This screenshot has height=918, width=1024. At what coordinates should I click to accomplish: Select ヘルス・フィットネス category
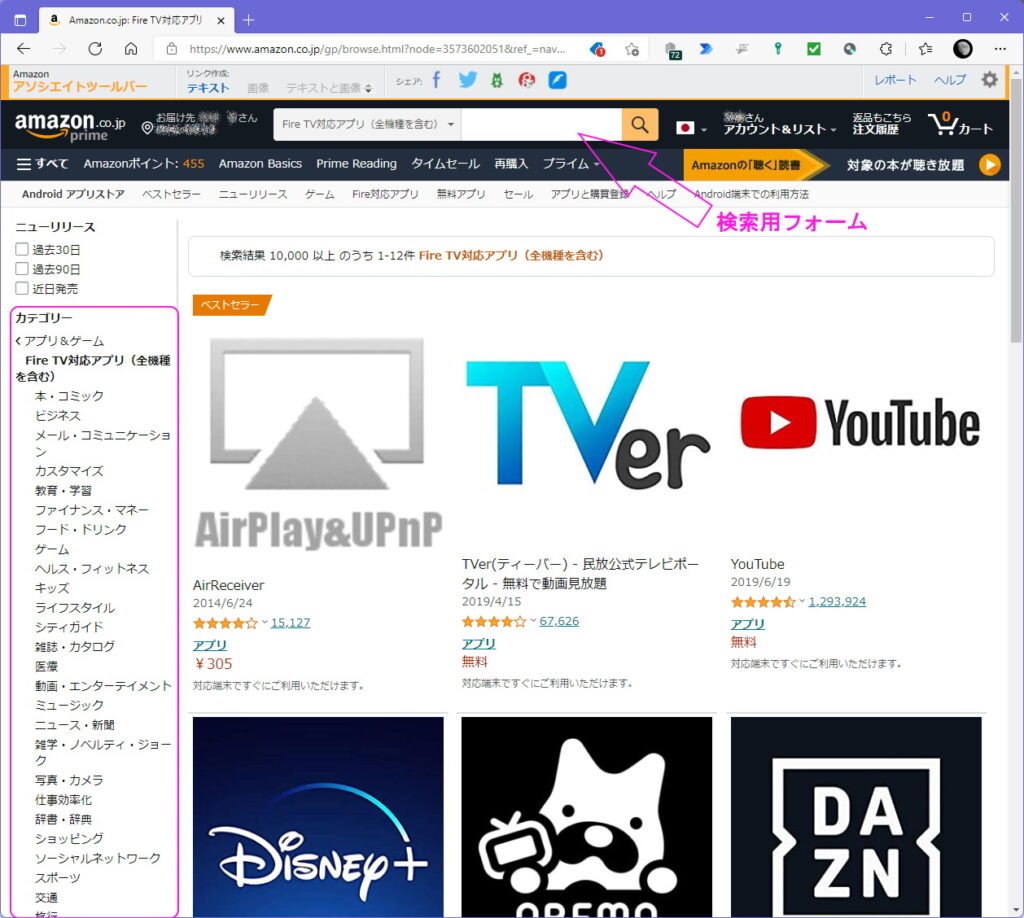pyautogui.click(x=92, y=569)
